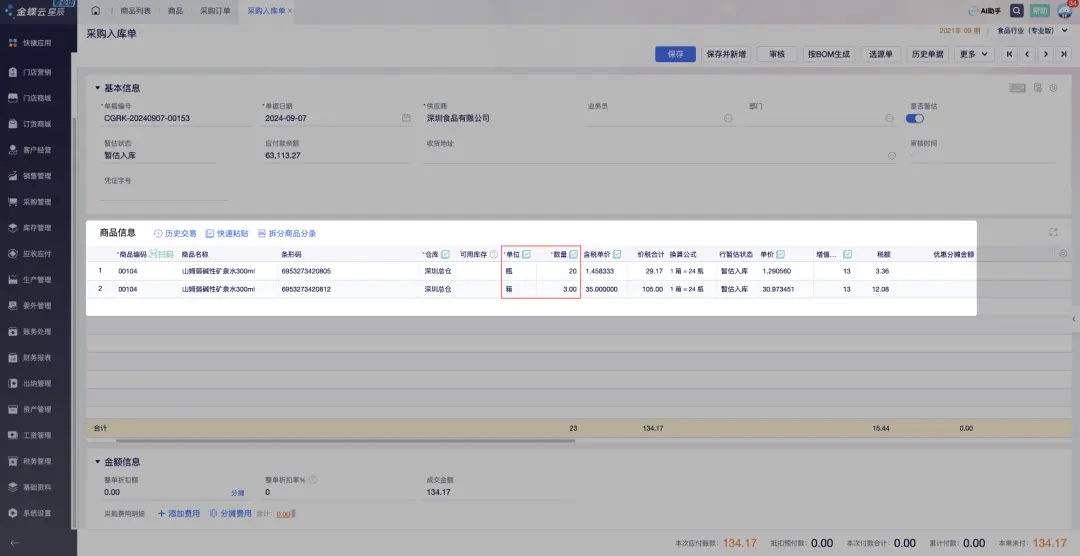Click the 整单折扣额 input field
This screenshot has width=1080, height=556.
click(160, 492)
